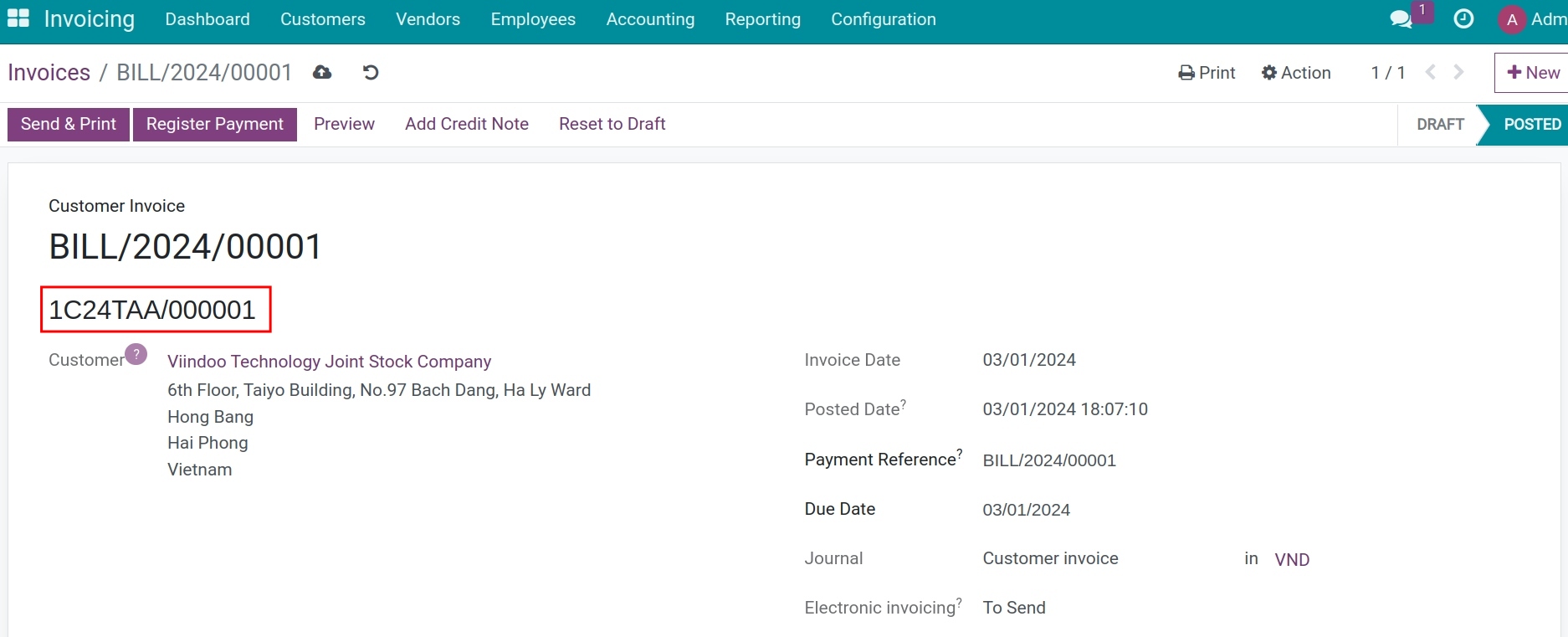1568x637 pixels.
Task: Open the Print dropdown
Action: (1207, 73)
